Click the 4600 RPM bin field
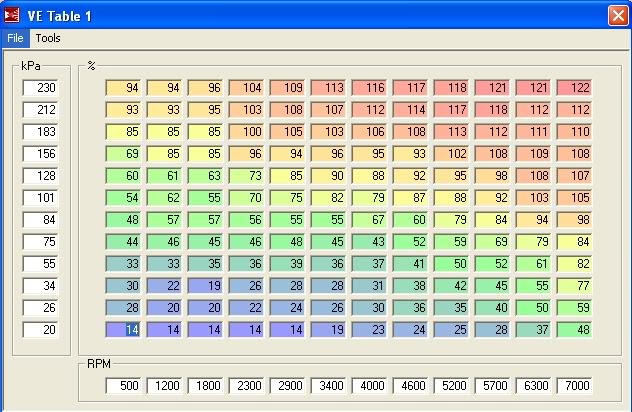Viewport: 632px width, 412px height. (411, 386)
